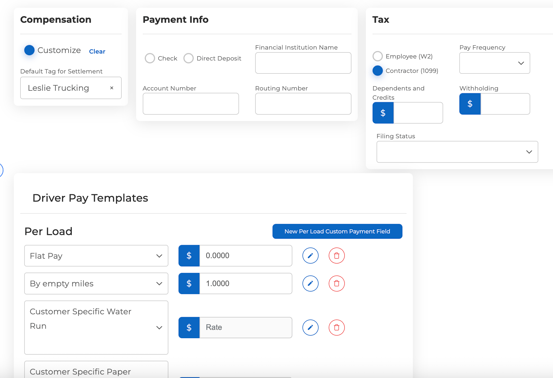Delete the By empty miles pay row

[x=336, y=284]
